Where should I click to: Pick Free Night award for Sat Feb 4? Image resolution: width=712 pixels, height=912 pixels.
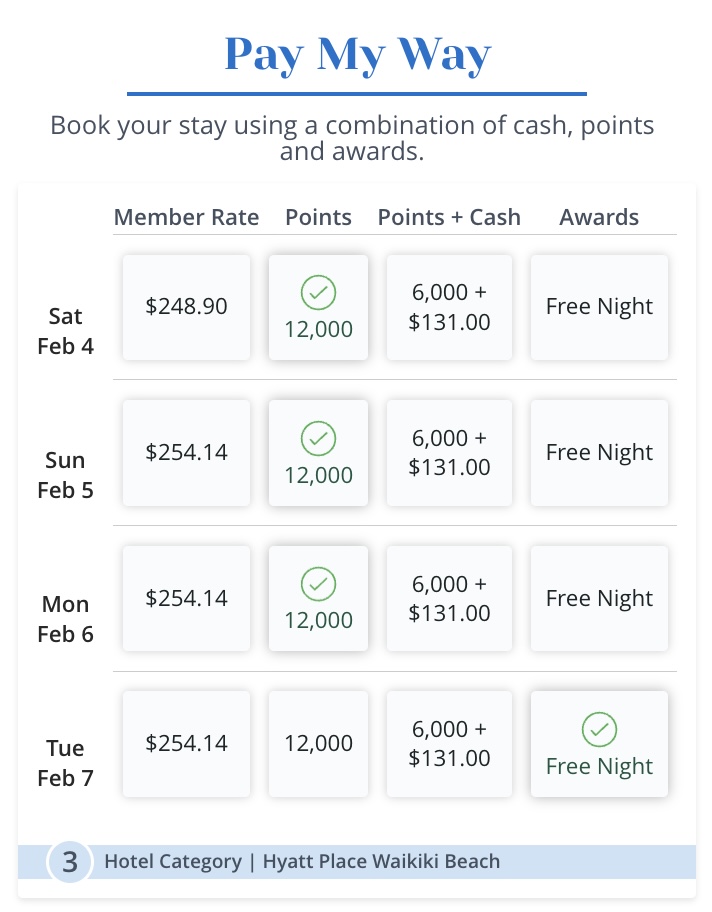[599, 307]
